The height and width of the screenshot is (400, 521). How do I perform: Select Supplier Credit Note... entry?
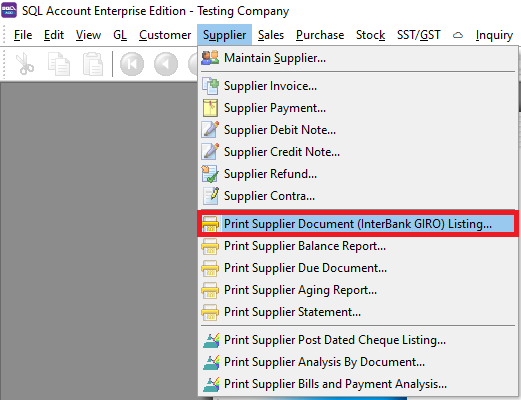click(358, 152)
